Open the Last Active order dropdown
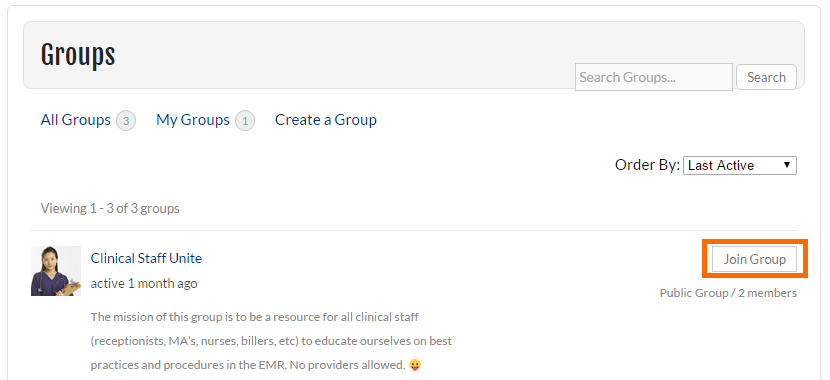This screenshot has height=380, width=830. 740,166
